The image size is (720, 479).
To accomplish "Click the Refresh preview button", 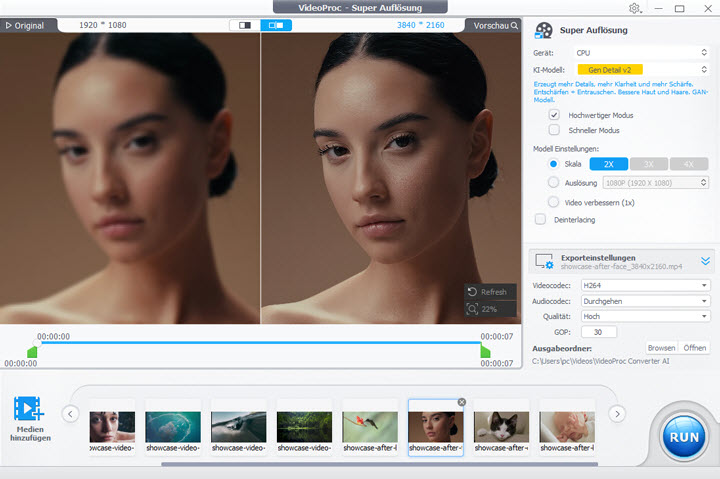I will coord(490,292).
